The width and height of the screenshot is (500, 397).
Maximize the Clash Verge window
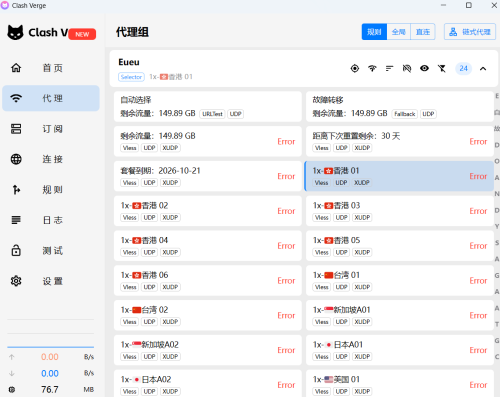(469, 5)
